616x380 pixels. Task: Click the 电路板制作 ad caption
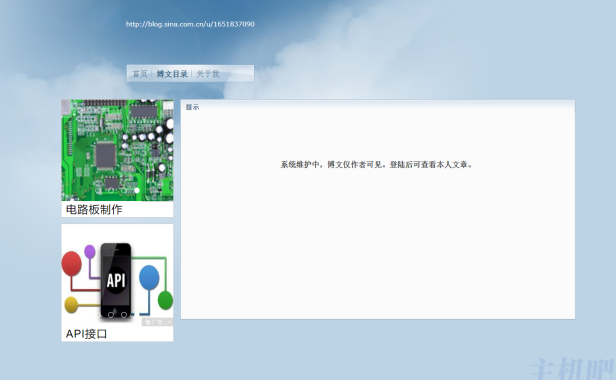94,209
